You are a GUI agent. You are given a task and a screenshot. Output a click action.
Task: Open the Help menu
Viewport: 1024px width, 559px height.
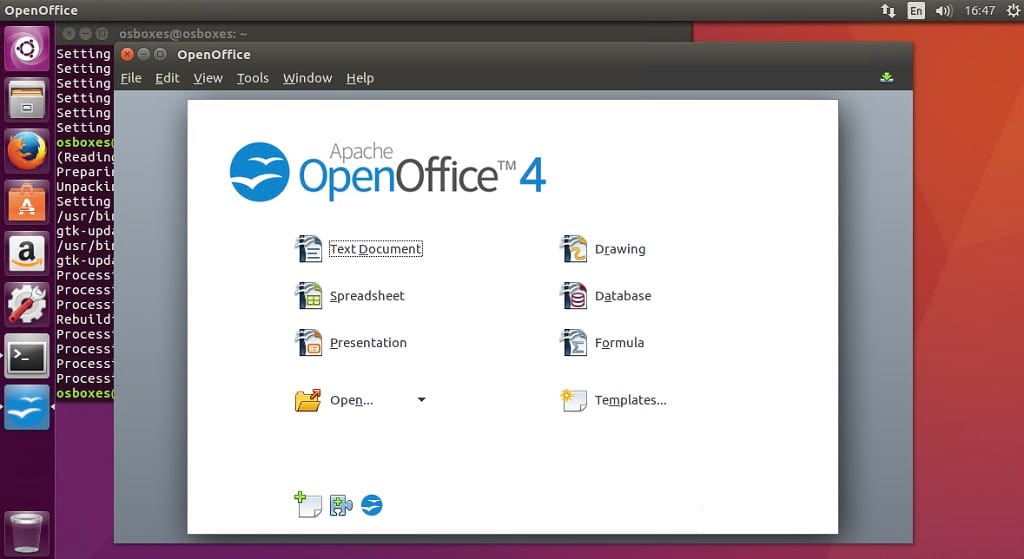[360, 78]
